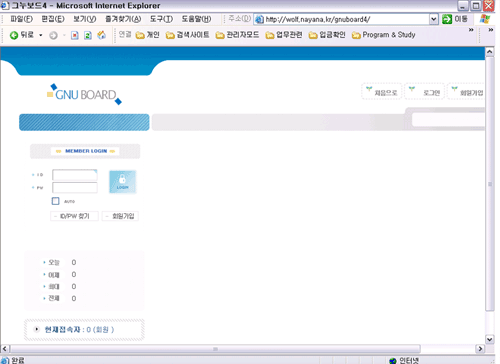
Task: Click the PW password input field
Action: (x=75, y=187)
